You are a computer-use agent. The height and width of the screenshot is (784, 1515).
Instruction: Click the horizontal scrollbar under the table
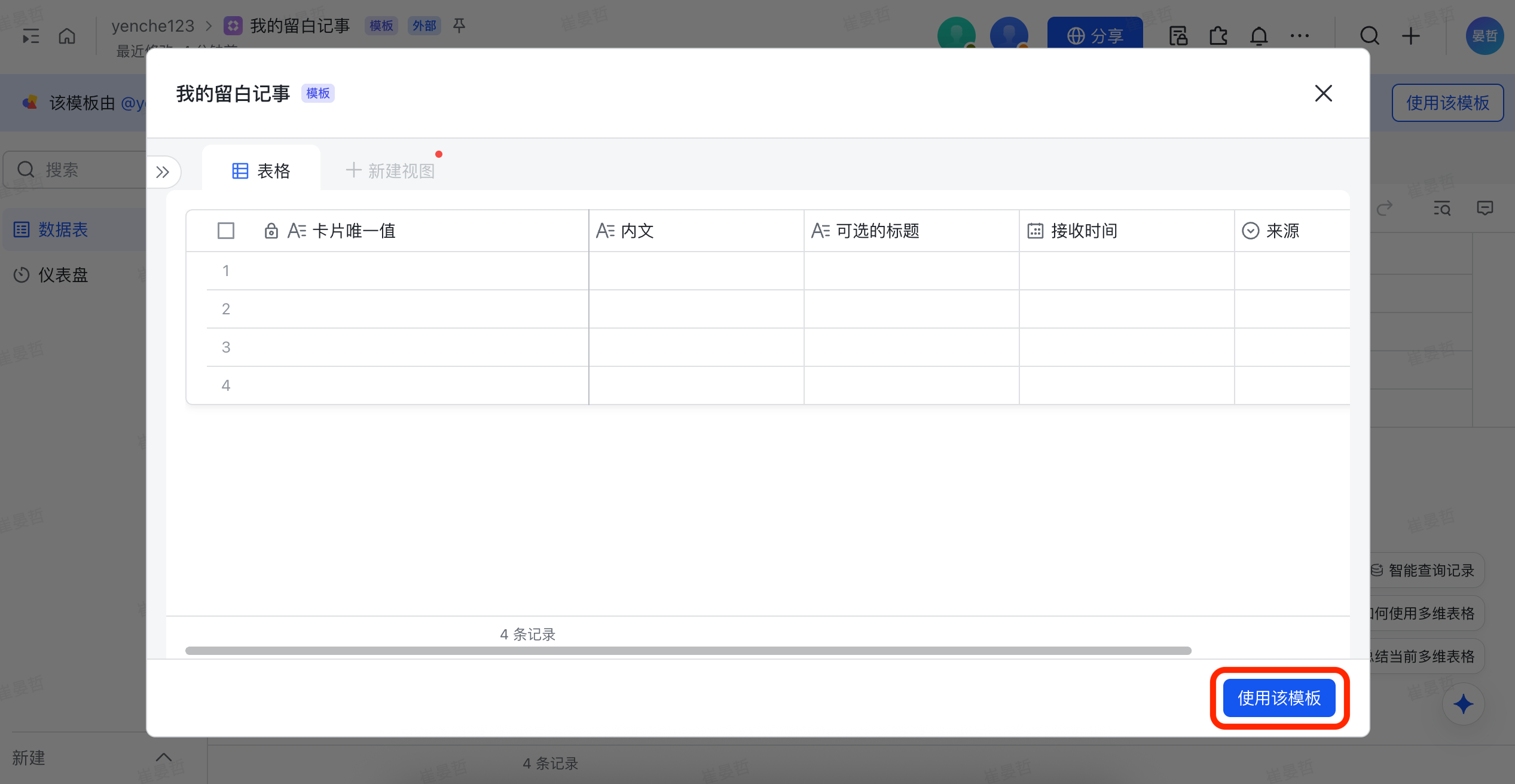(x=688, y=651)
